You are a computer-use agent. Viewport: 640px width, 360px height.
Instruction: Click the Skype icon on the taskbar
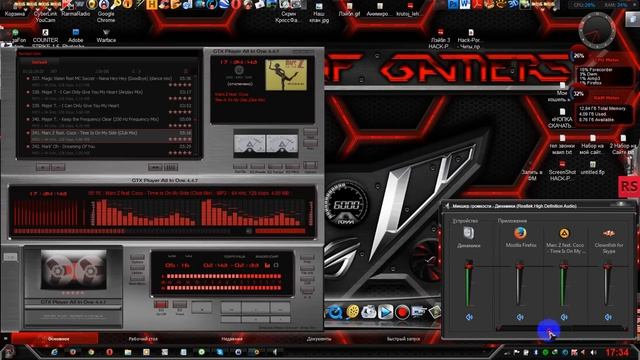click(x=220, y=352)
